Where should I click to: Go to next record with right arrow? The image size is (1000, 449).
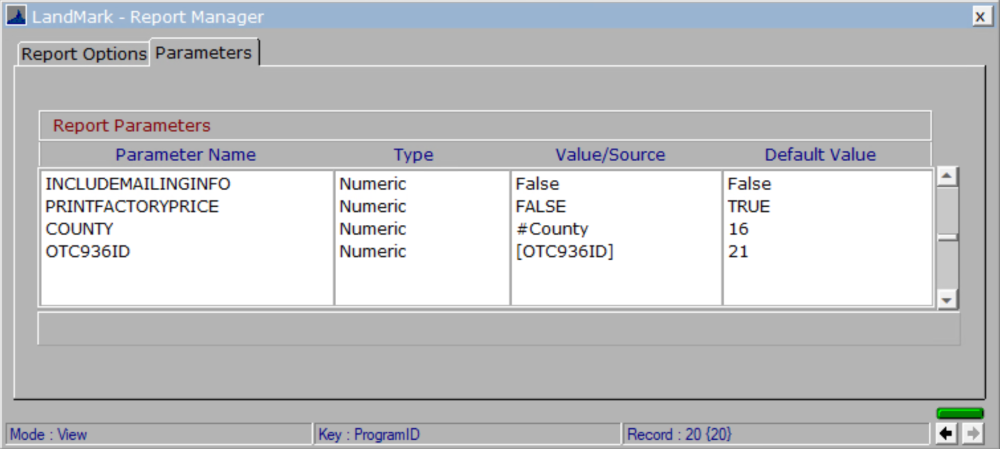click(x=974, y=434)
